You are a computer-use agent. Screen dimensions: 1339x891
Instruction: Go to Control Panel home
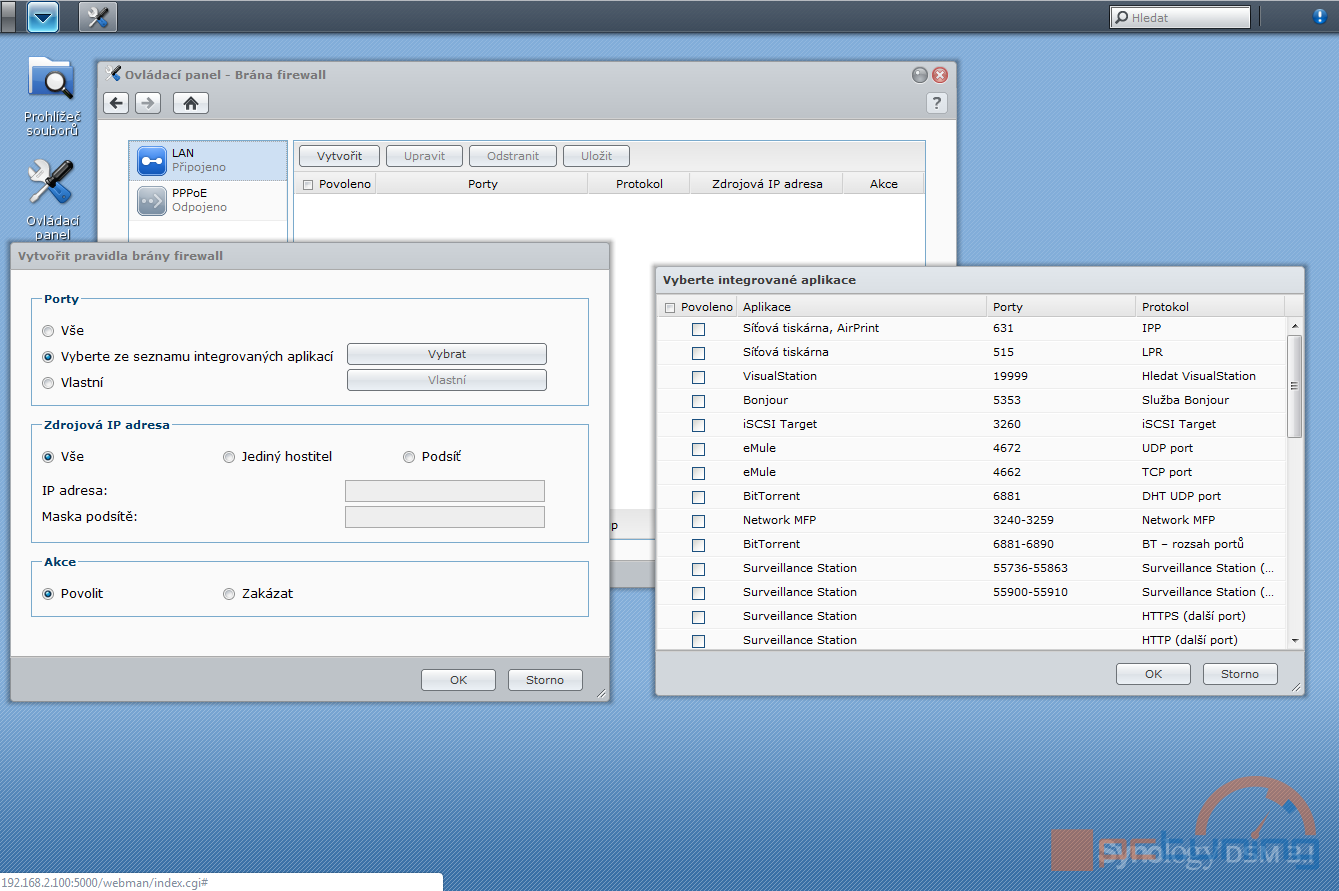190,103
